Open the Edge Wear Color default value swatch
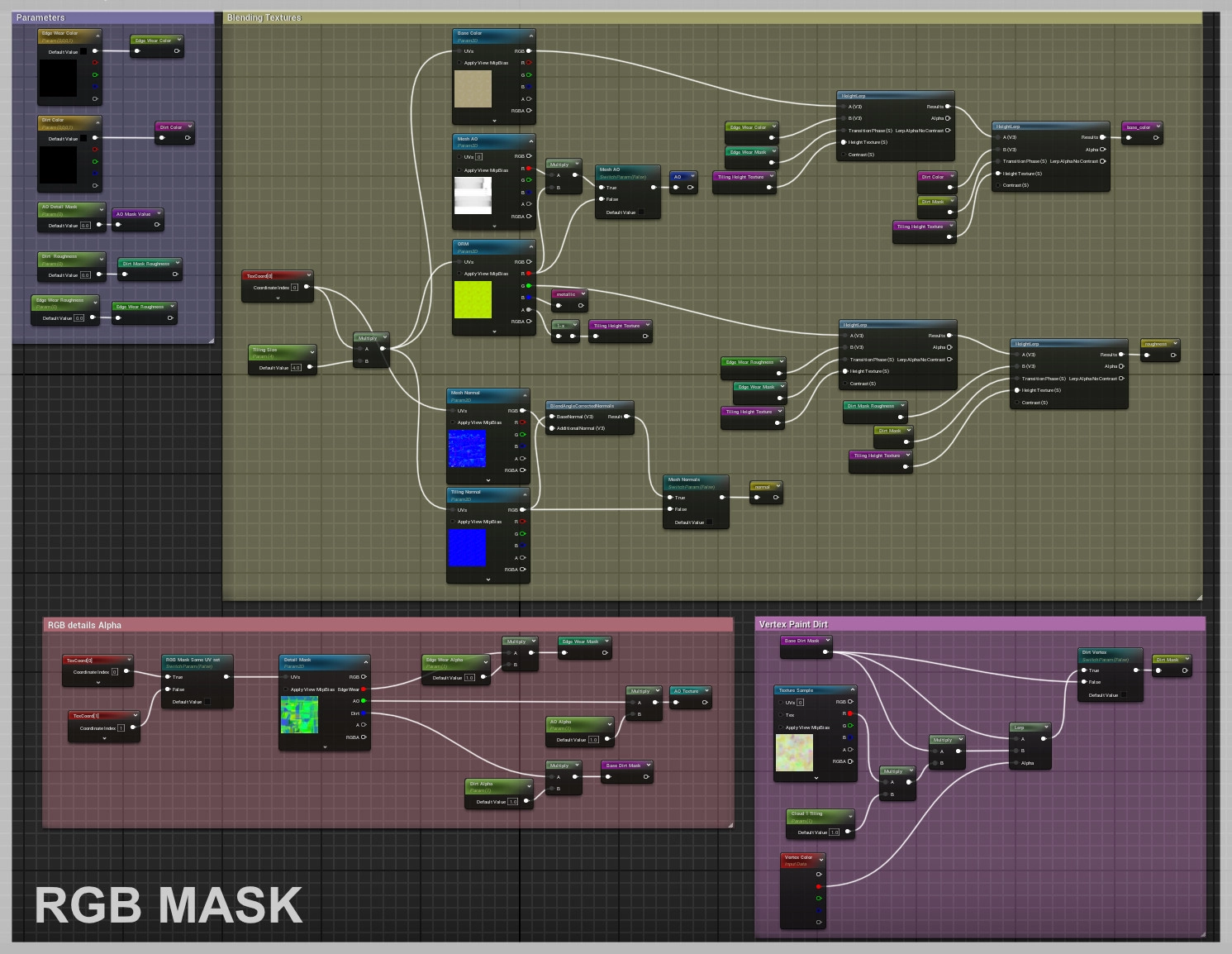 (83, 51)
